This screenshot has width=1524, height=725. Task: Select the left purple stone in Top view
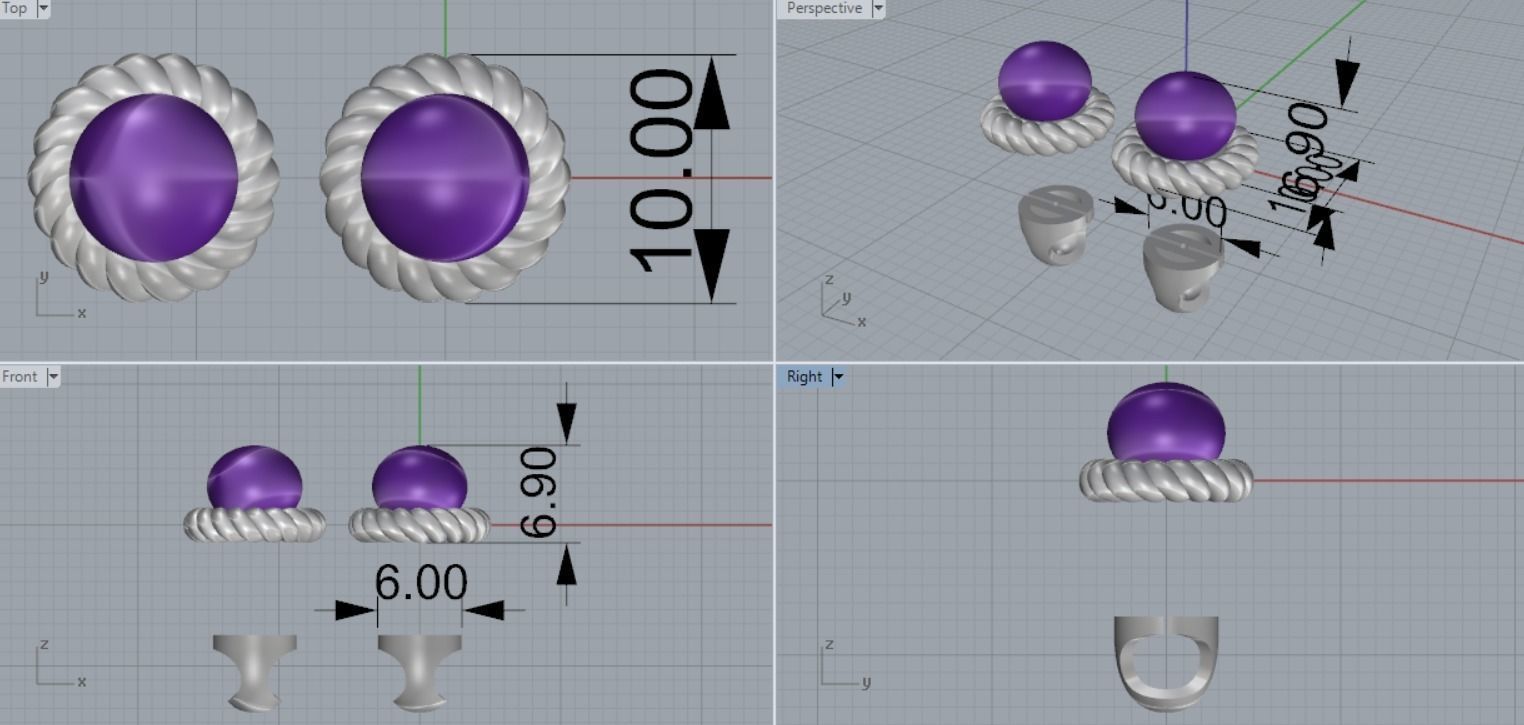153,178
